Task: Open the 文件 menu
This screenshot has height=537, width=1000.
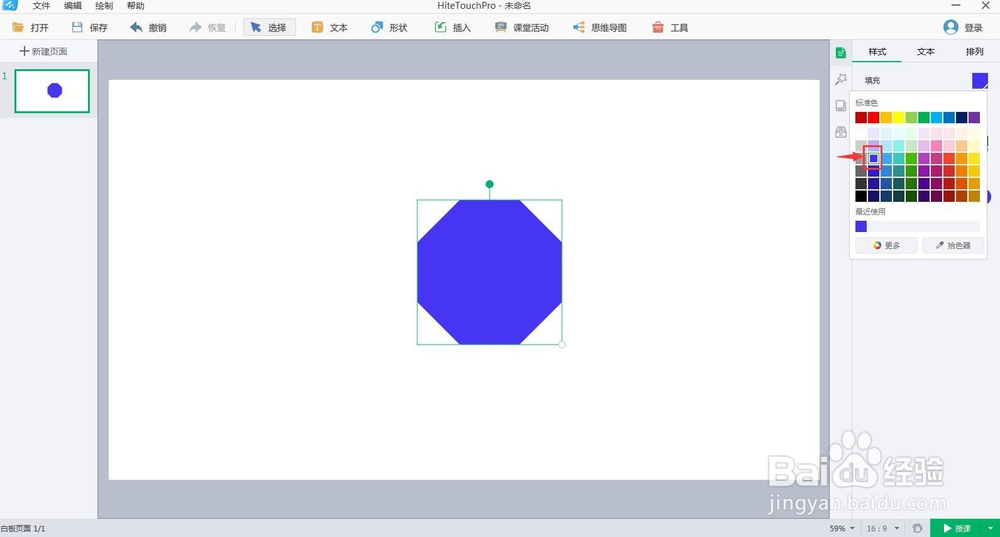Action: (41, 6)
